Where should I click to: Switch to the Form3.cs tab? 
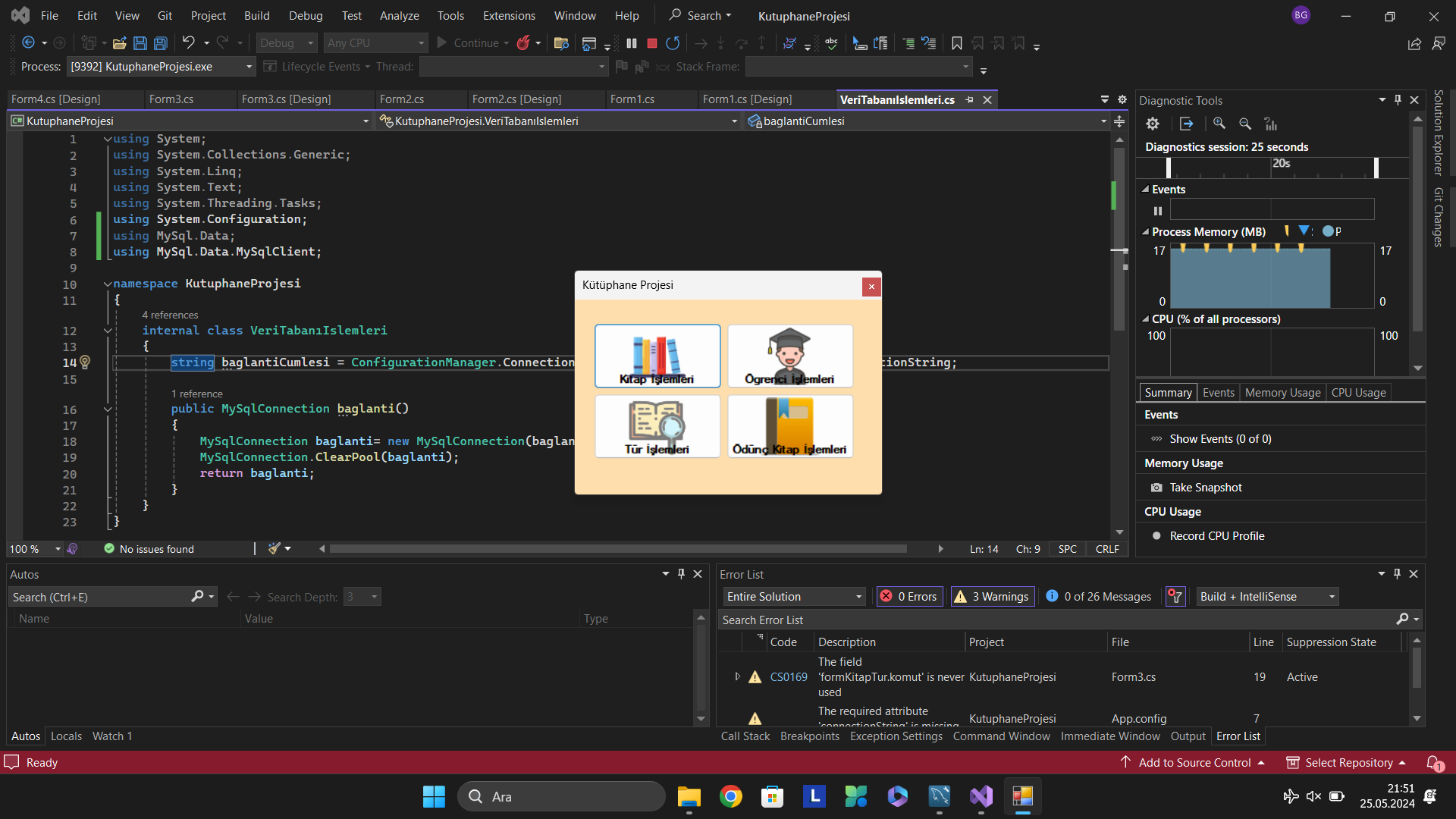[171, 99]
